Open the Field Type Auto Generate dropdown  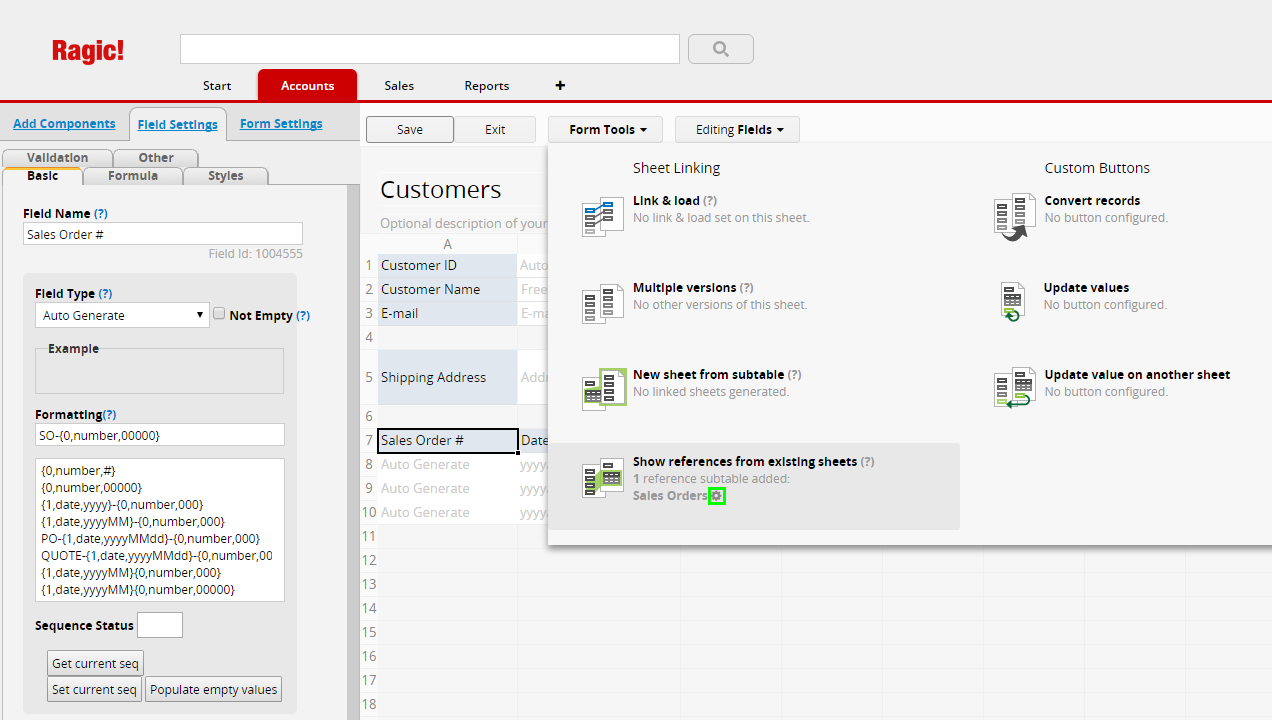(122, 315)
